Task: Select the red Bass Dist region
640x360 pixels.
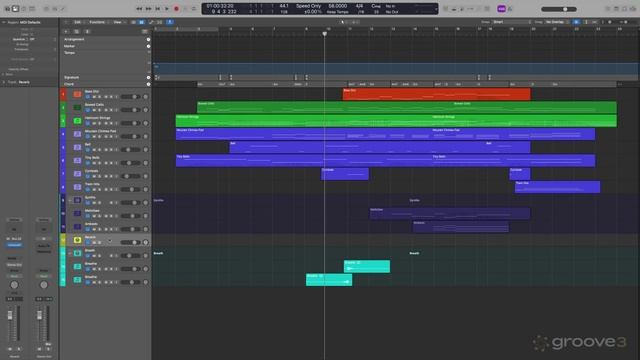Action: point(436,94)
